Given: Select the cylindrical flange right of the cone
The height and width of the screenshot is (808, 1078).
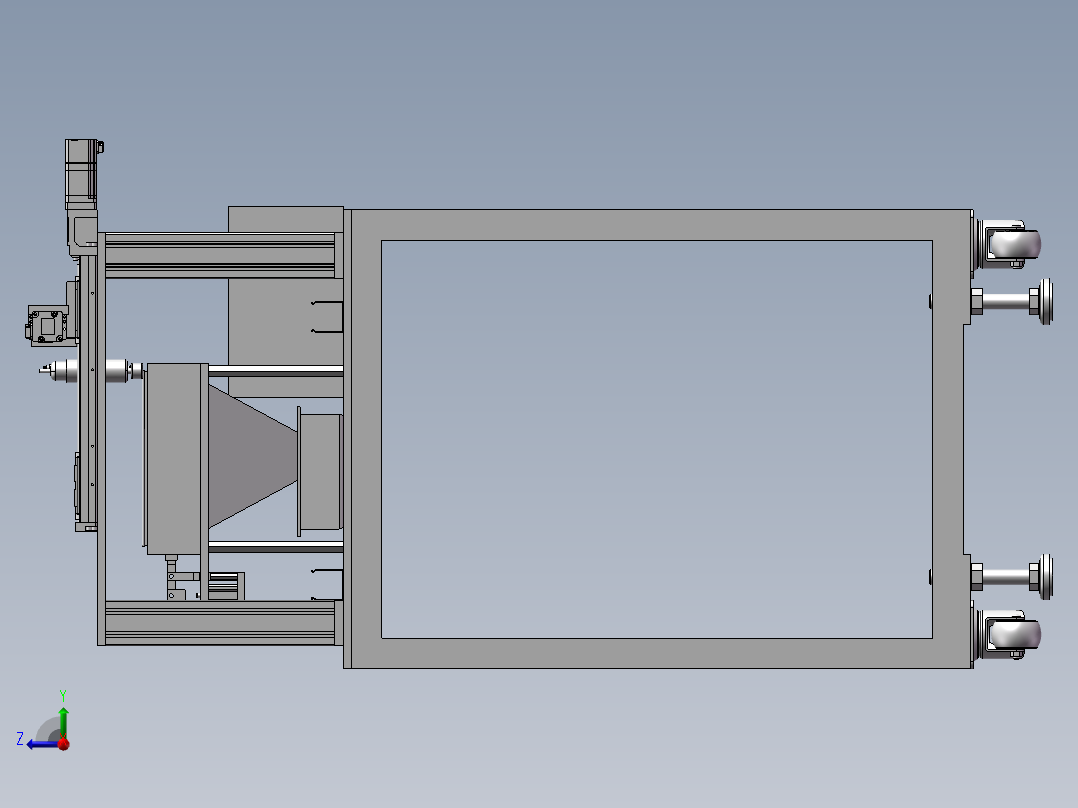Looking at the screenshot, I should (x=320, y=472).
